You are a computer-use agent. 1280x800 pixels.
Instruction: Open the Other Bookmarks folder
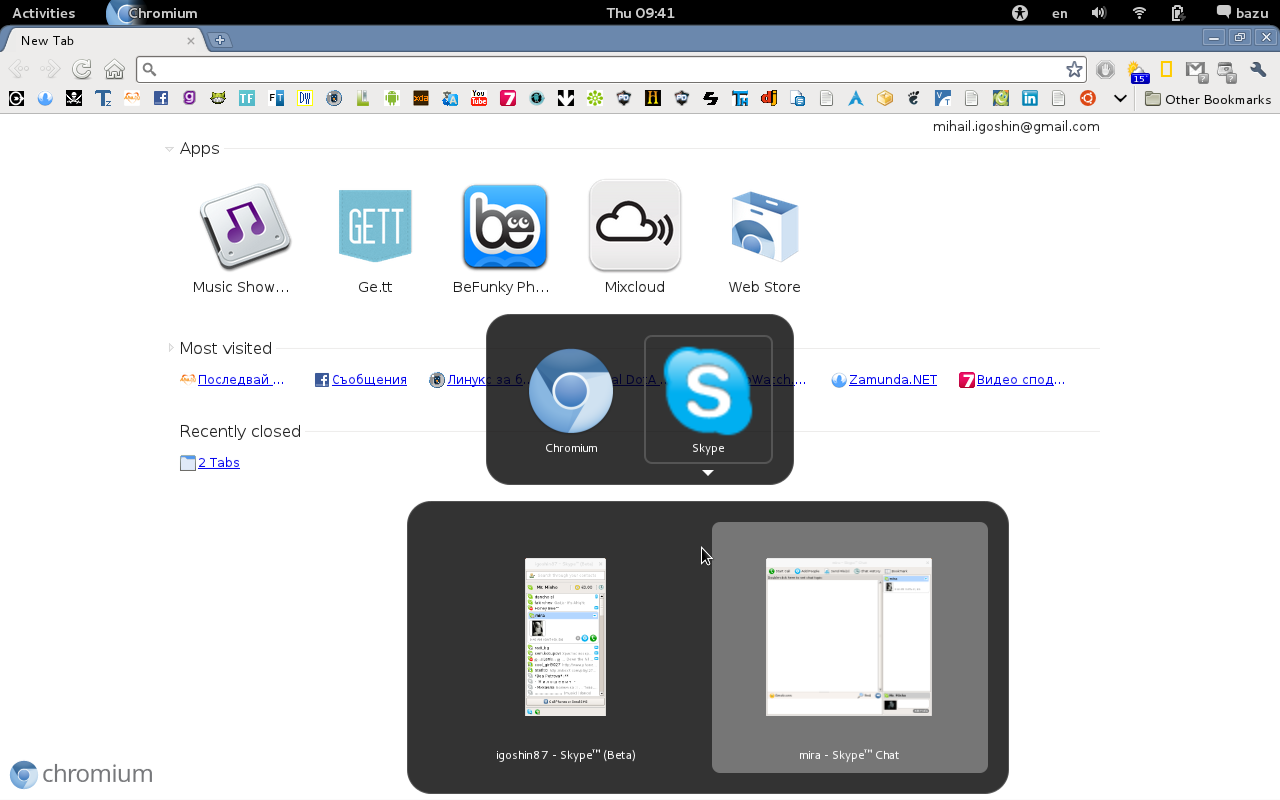pyautogui.click(x=1208, y=99)
